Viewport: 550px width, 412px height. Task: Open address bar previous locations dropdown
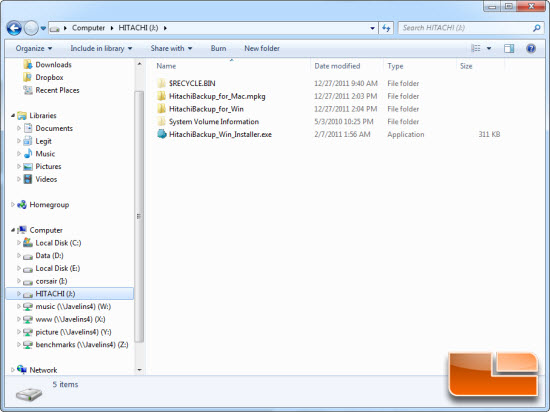coord(372,28)
